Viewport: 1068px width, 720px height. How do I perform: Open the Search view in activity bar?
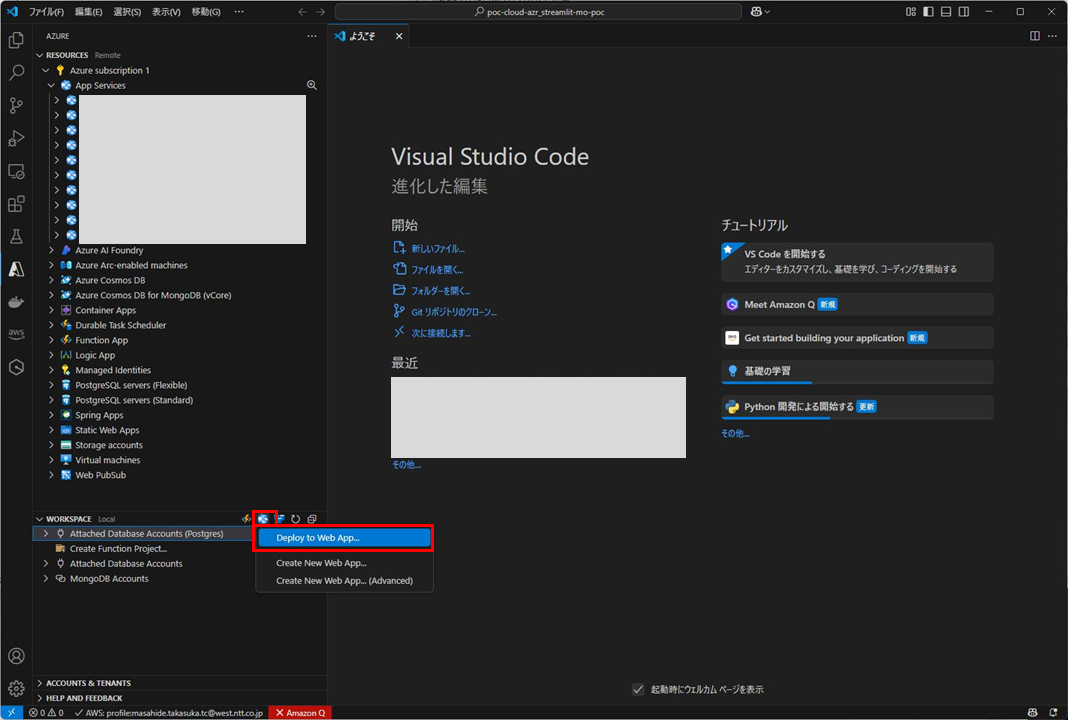pyautogui.click(x=16, y=72)
